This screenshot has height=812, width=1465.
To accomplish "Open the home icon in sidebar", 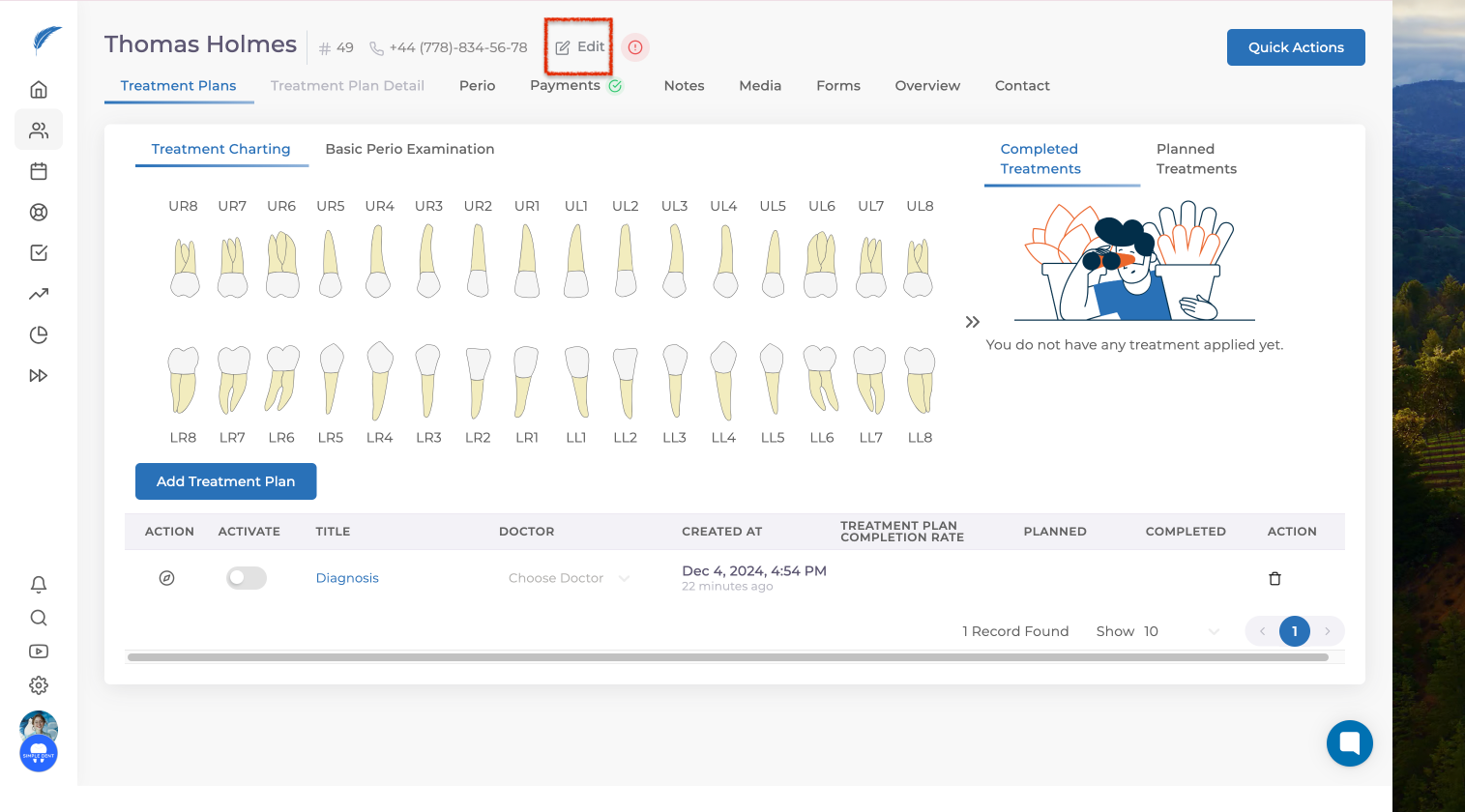I will point(39,90).
